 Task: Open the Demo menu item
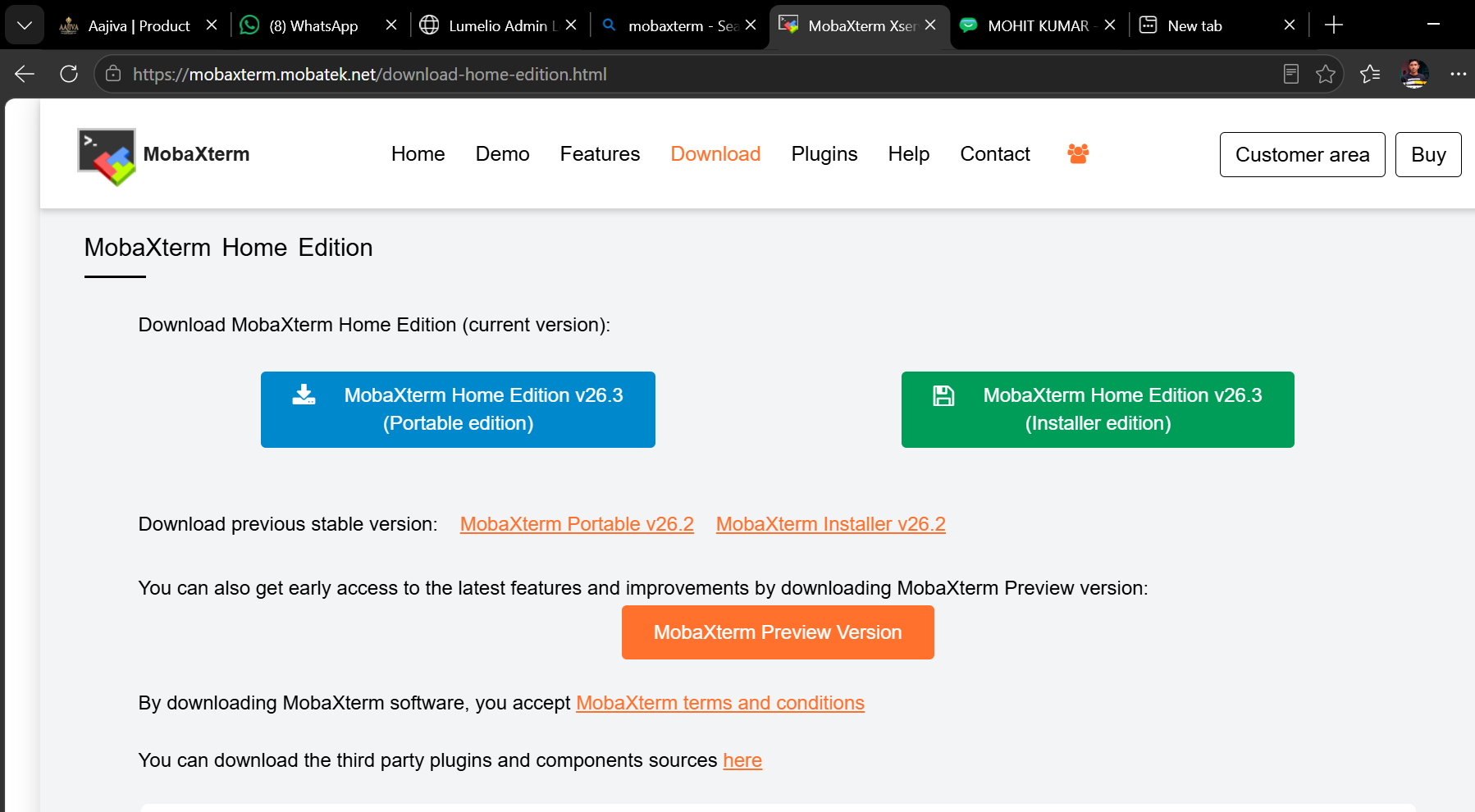(502, 154)
